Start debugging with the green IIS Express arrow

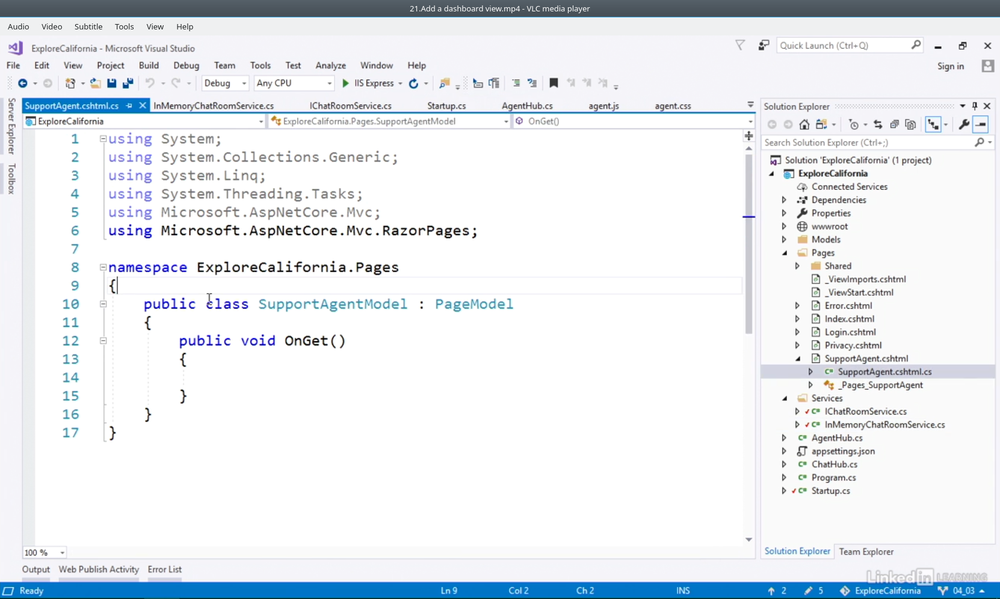coord(346,84)
